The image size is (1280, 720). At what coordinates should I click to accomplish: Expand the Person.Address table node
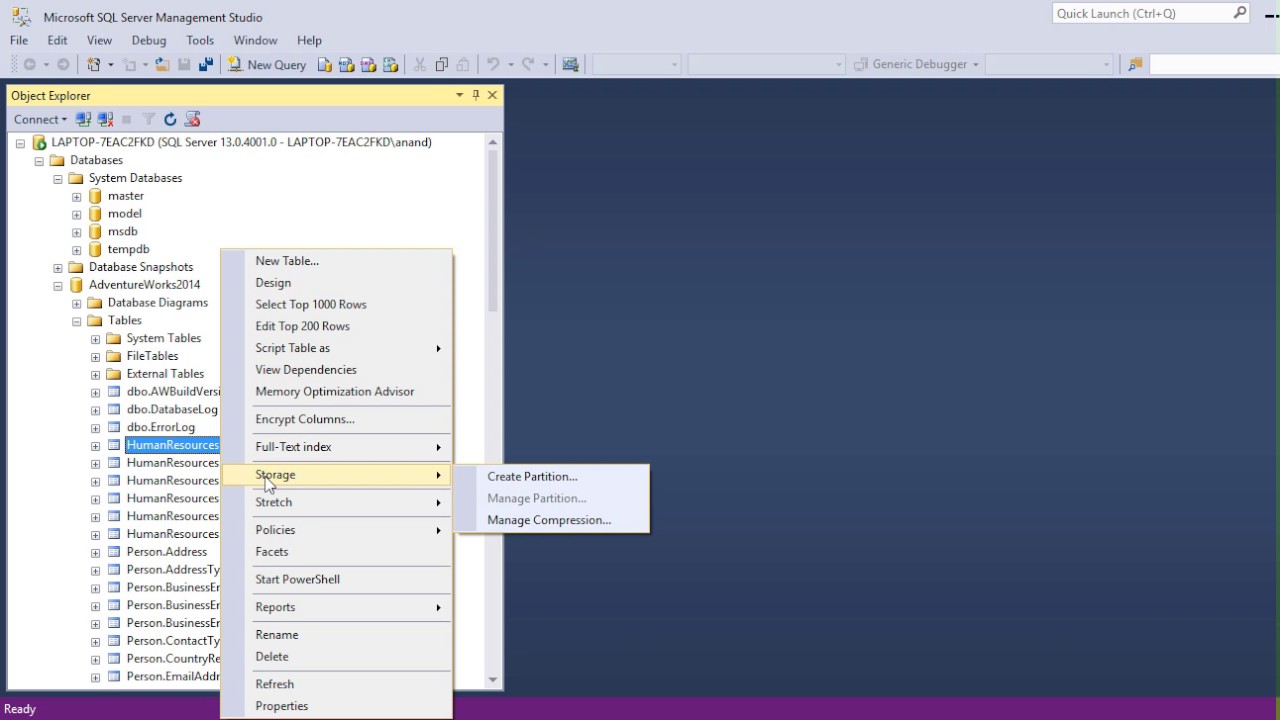tap(96, 553)
